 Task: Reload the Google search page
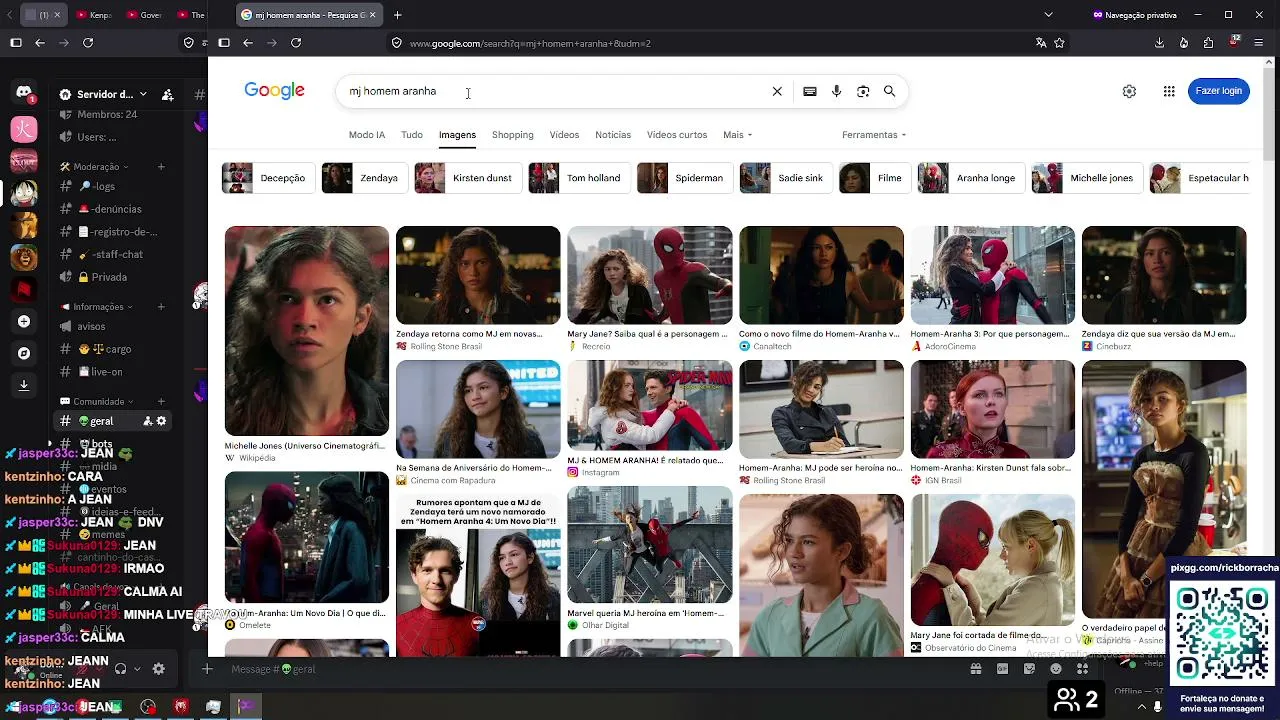pyautogui.click(x=296, y=43)
